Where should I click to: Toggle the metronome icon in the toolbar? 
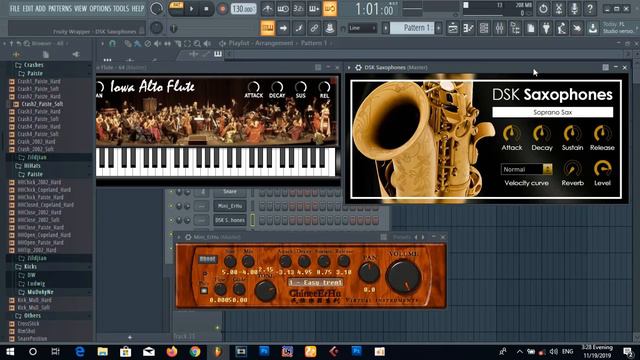pyautogui.click(x=267, y=9)
